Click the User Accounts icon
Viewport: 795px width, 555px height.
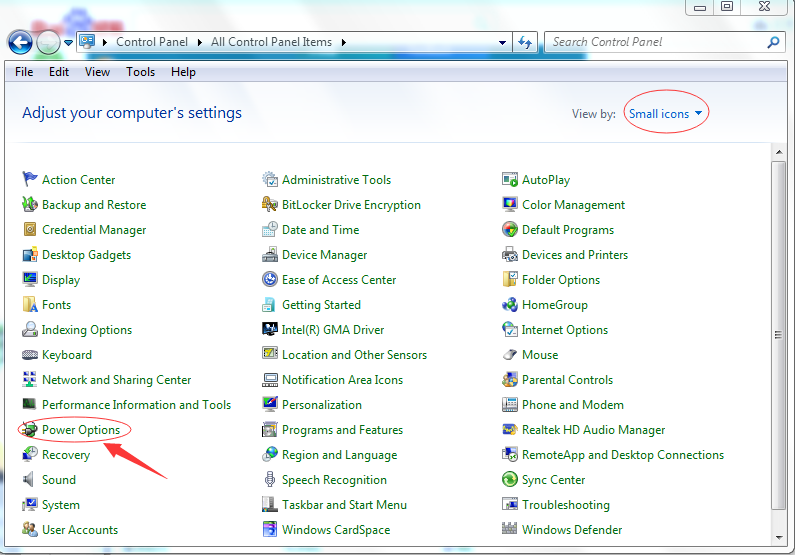(30, 529)
